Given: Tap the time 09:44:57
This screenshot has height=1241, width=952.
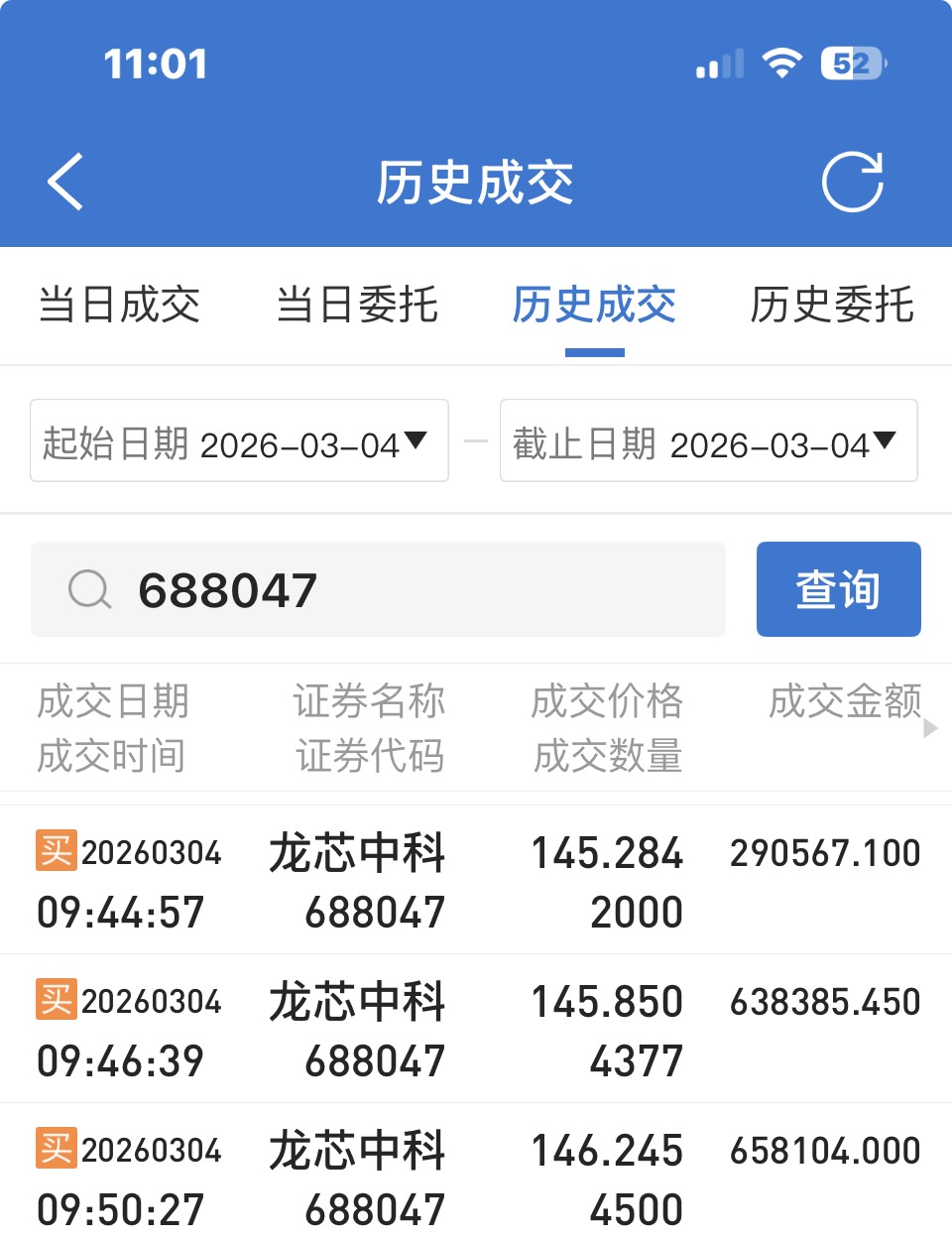Looking at the screenshot, I should [x=121, y=912].
